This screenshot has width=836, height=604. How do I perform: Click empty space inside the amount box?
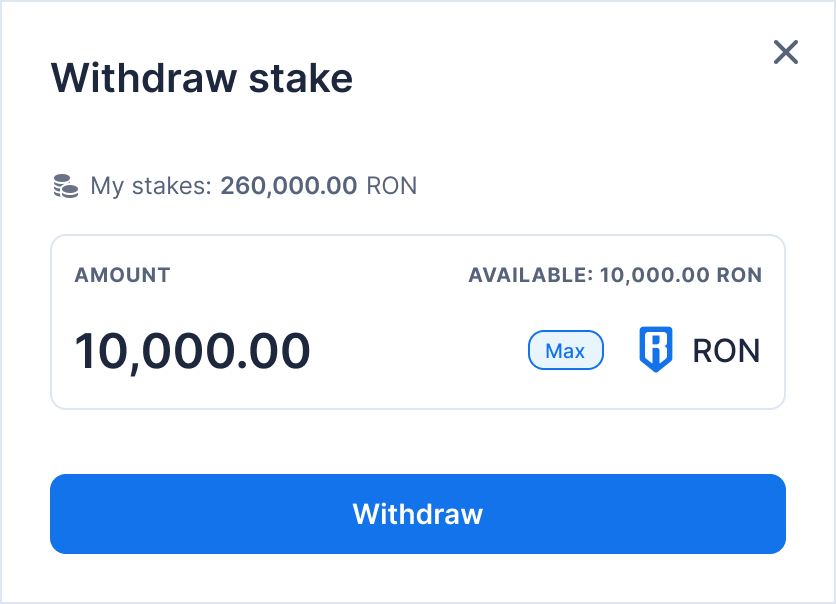point(420,351)
